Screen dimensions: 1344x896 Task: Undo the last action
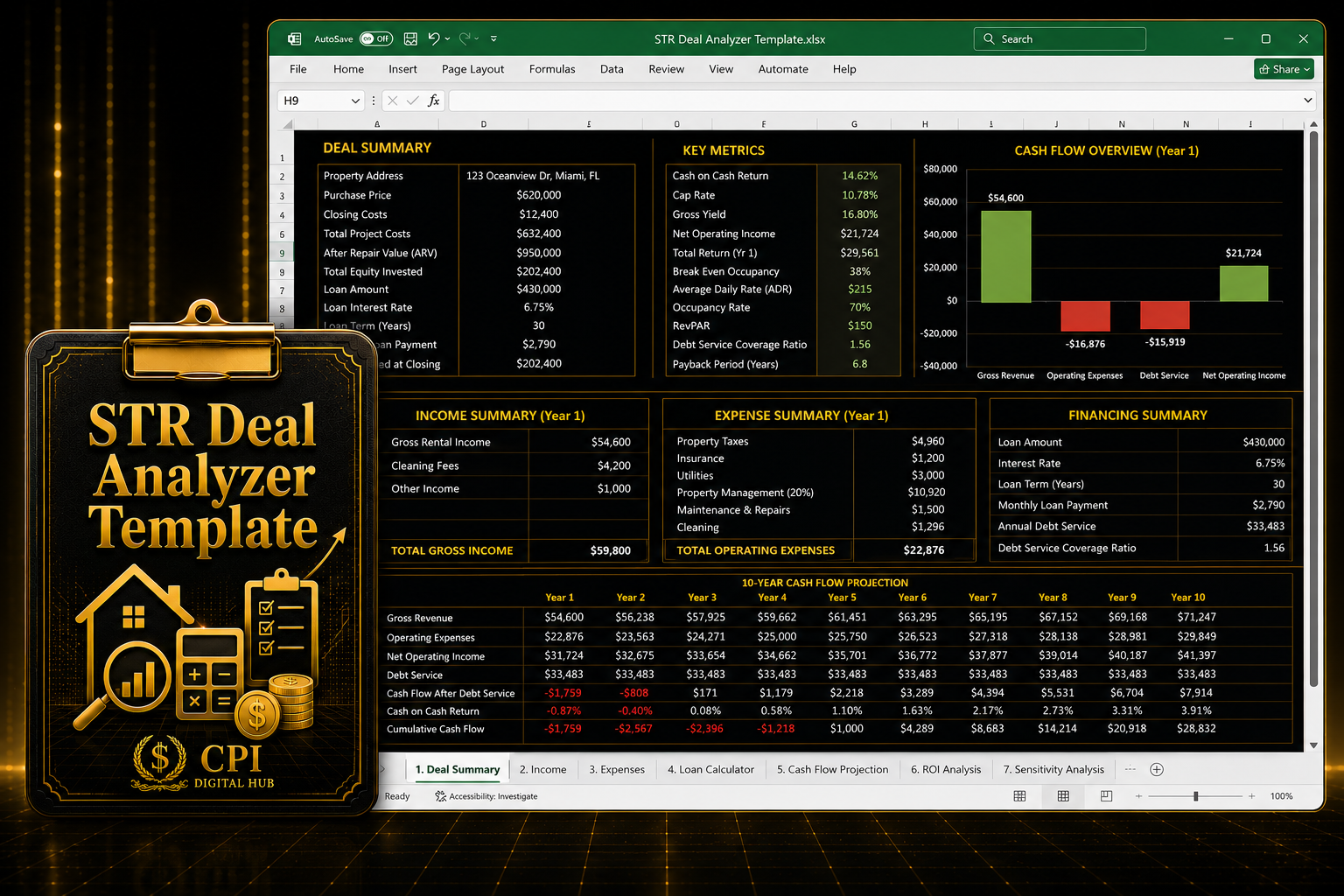pyautogui.click(x=434, y=38)
